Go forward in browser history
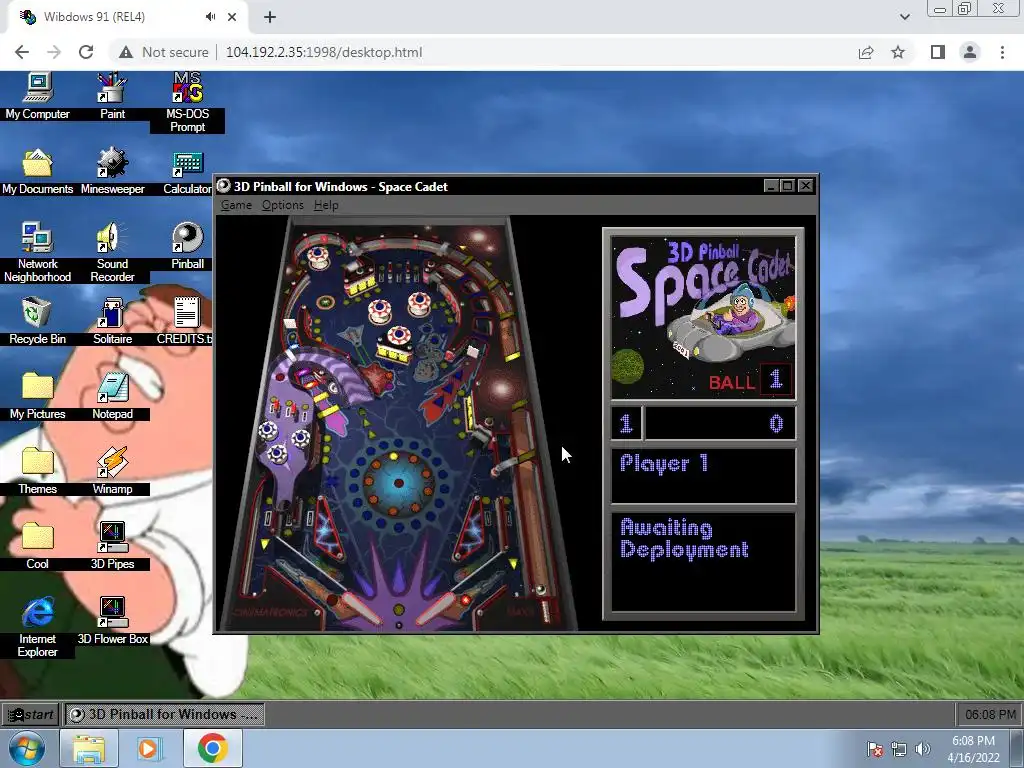Screen dimensions: 1024x768 point(54,52)
